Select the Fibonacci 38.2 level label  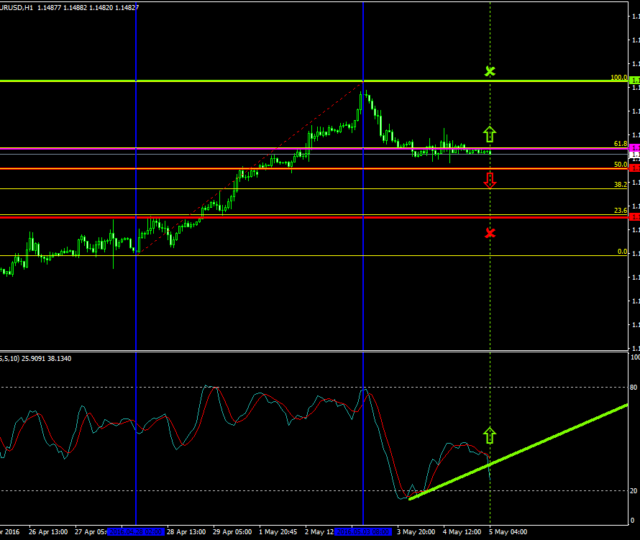click(620, 185)
